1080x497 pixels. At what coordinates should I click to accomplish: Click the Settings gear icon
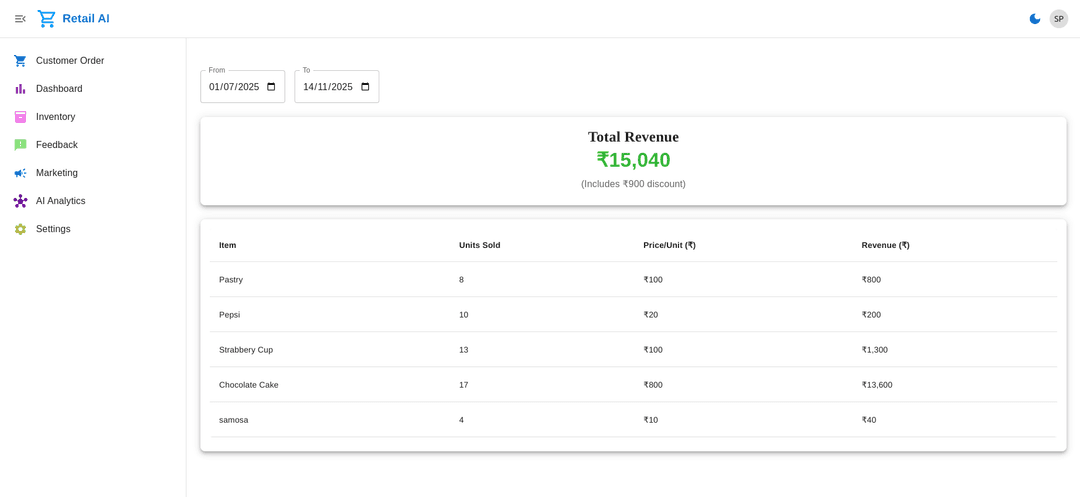click(20, 229)
